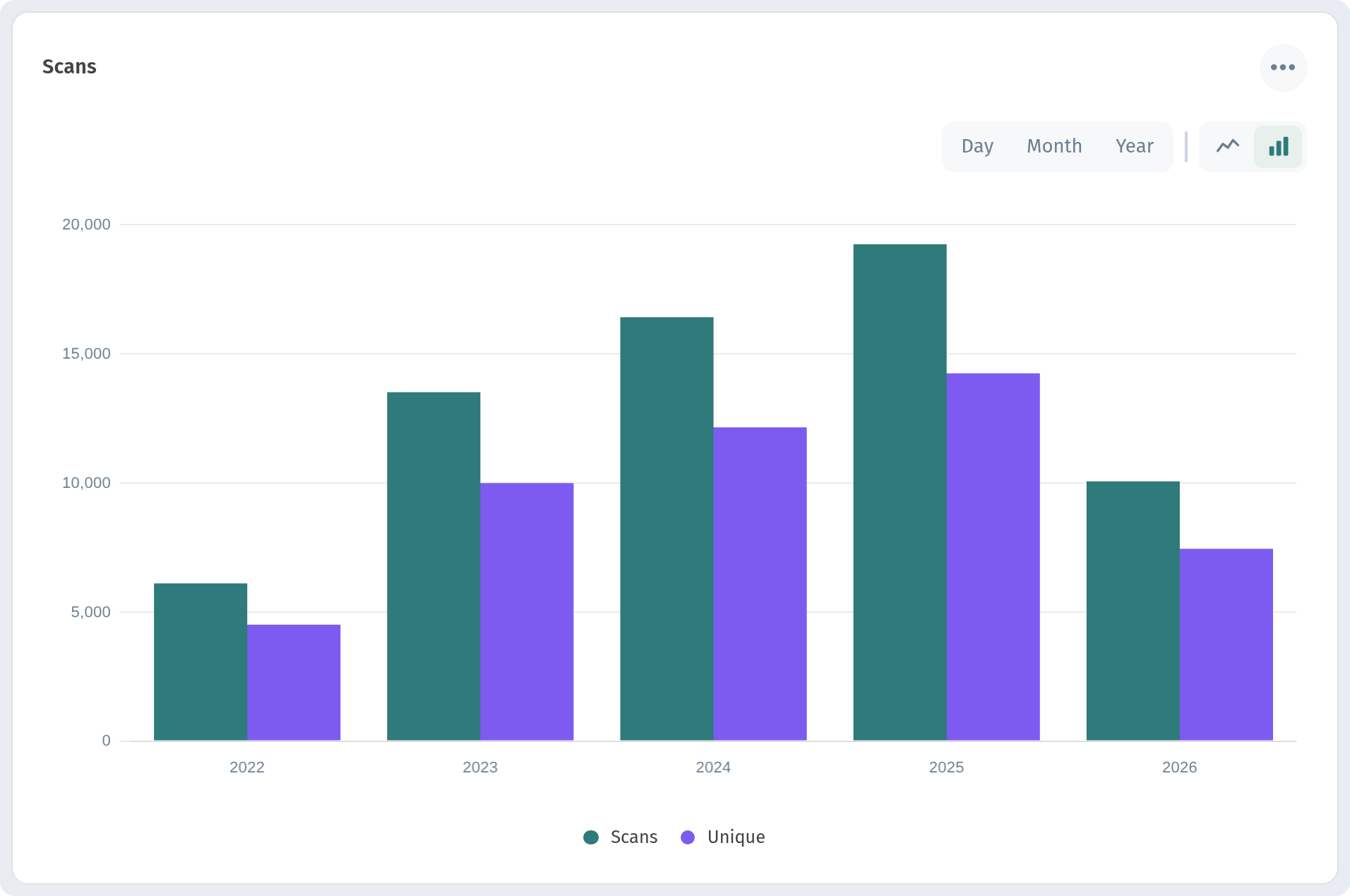Click the 2025 x-axis label
This screenshot has width=1350, height=896.
[946, 767]
